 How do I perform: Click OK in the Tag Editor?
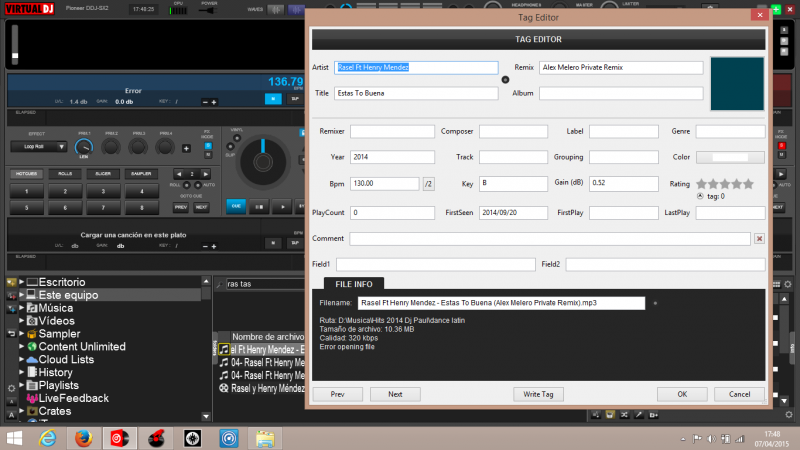(x=682, y=394)
